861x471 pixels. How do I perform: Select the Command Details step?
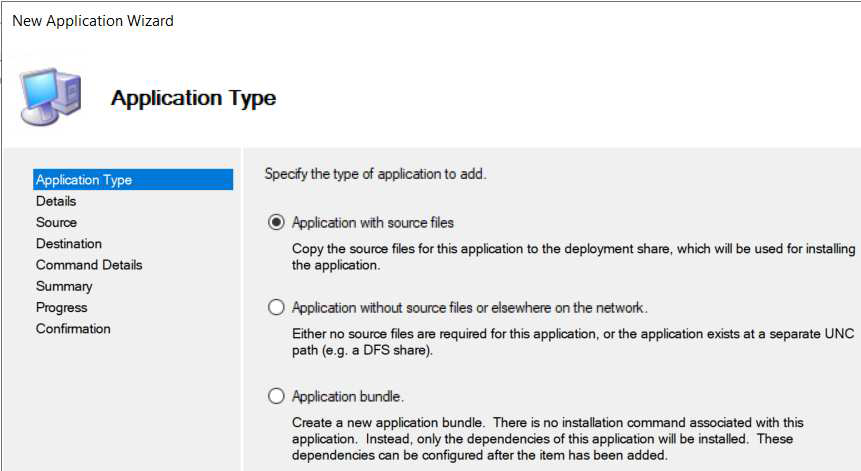click(x=89, y=265)
